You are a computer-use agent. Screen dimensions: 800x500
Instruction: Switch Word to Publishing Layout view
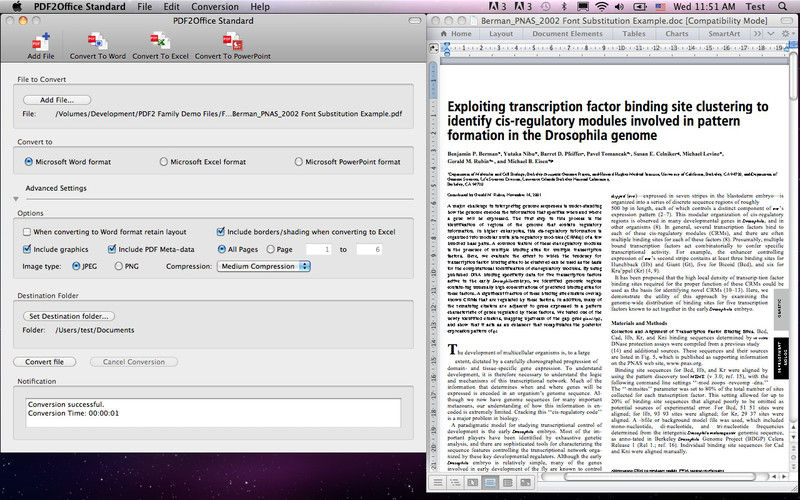pos(473,482)
